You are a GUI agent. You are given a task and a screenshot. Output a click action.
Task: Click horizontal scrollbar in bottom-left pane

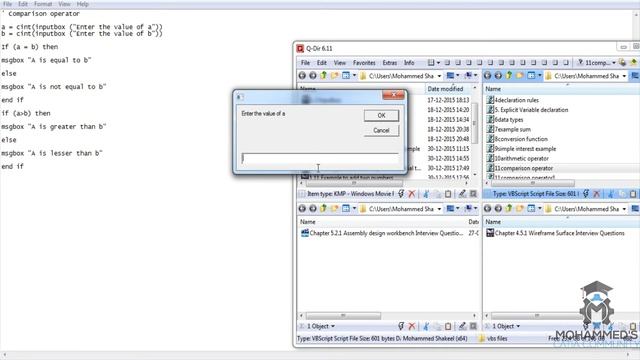coord(343,316)
